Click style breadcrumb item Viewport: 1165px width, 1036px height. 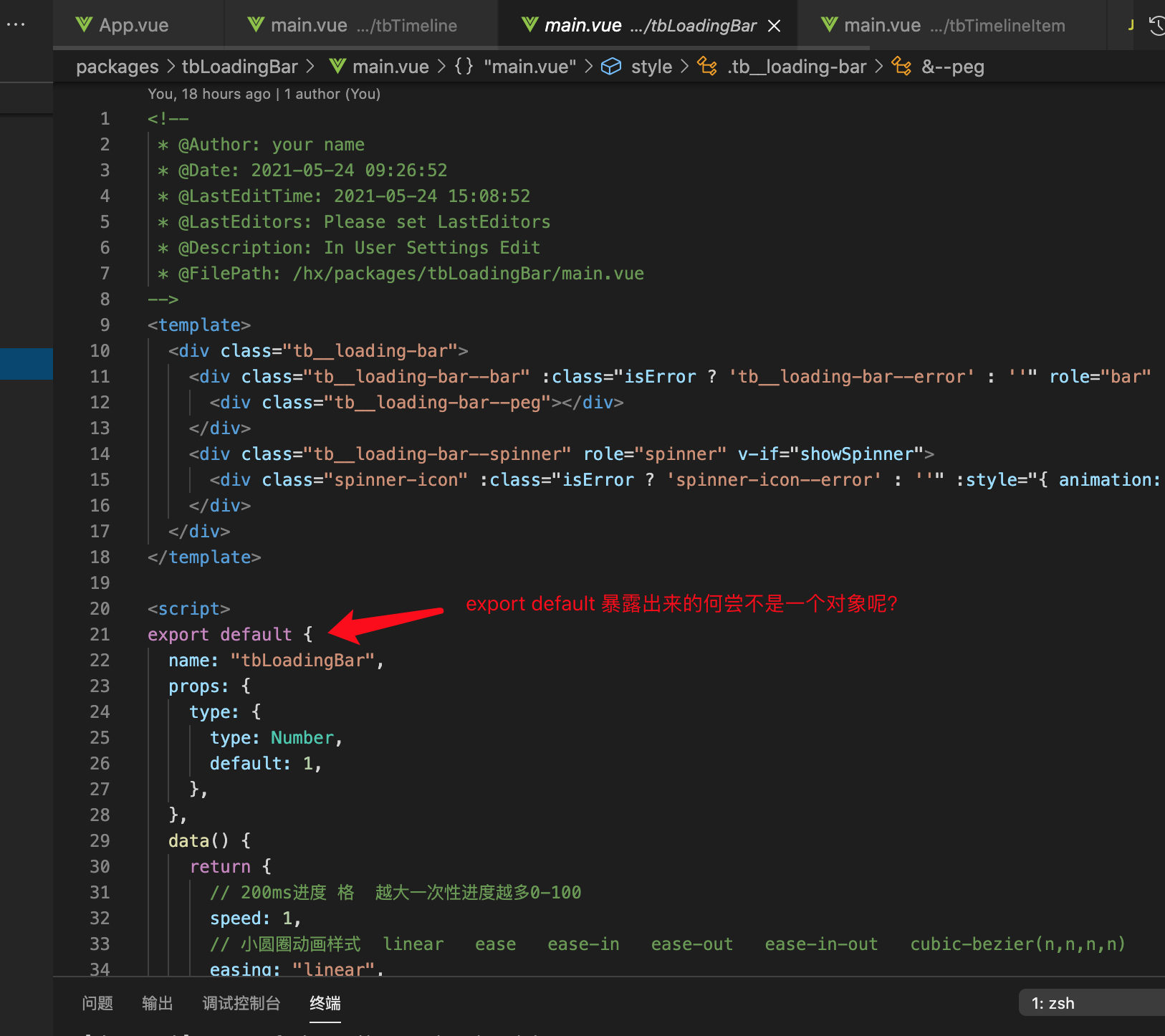pos(651,67)
